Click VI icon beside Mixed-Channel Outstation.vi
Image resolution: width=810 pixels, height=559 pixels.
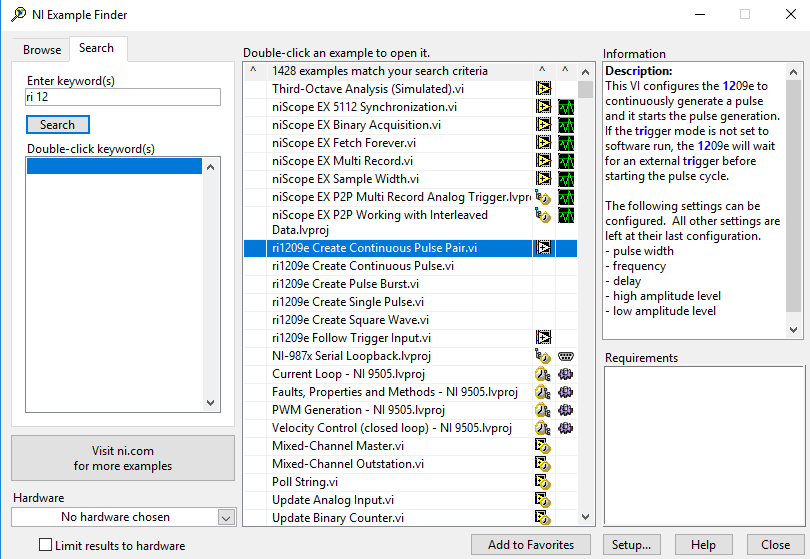coord(543,464)
